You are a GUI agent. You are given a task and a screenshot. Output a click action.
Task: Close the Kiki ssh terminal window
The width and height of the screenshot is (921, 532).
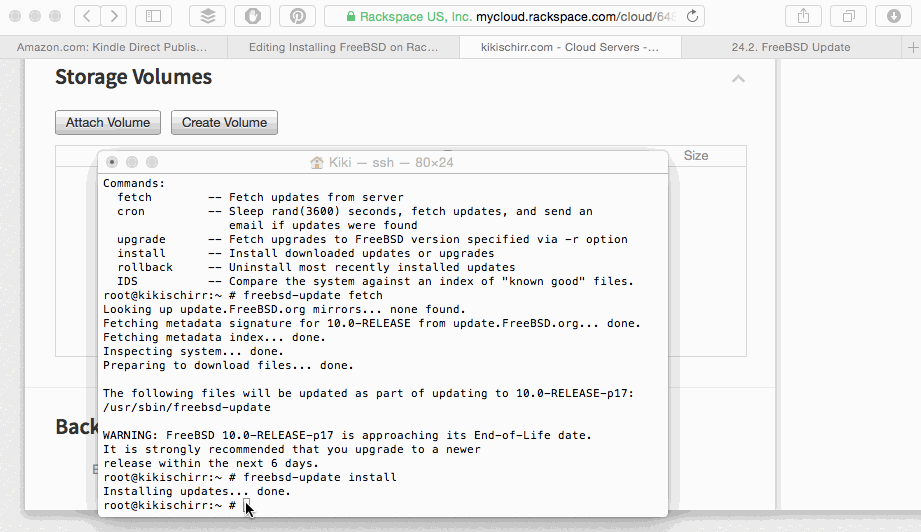pos(112,162)
